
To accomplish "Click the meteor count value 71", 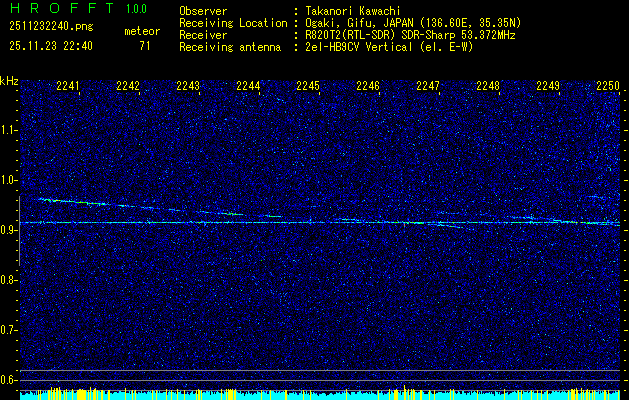I will (145, 46).
